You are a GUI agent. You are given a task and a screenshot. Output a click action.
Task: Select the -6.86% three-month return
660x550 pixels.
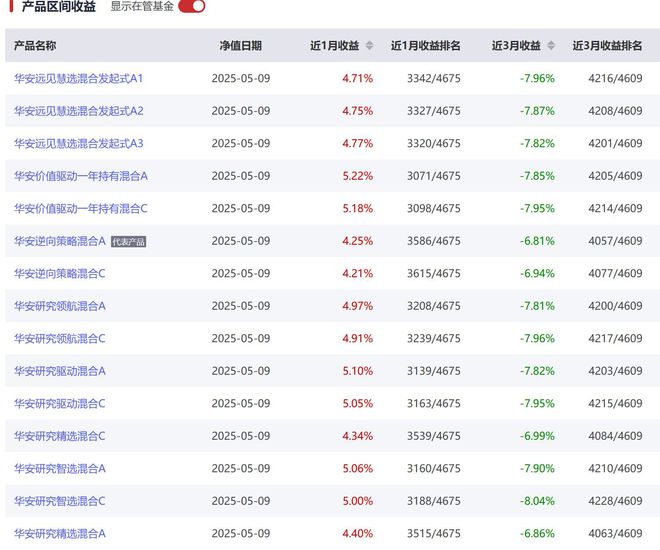click(538, 534)
